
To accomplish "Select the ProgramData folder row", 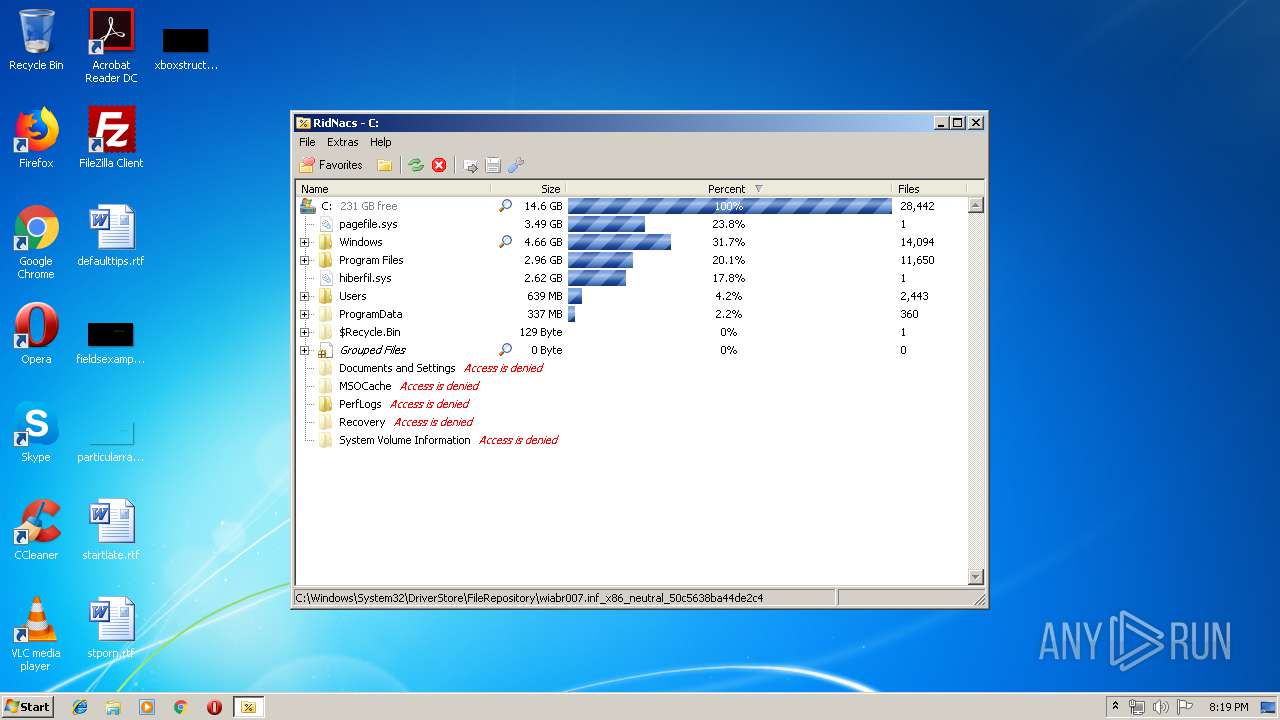I will [632, 314].
